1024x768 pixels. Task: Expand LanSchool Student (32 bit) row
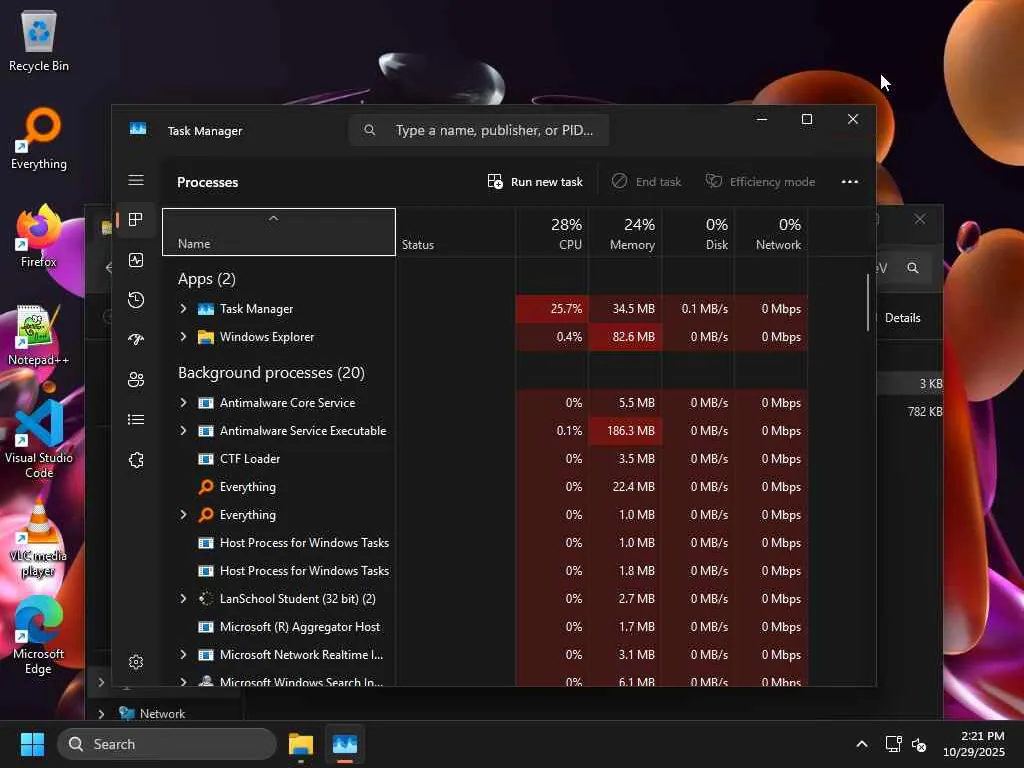[x=184, y=598]
